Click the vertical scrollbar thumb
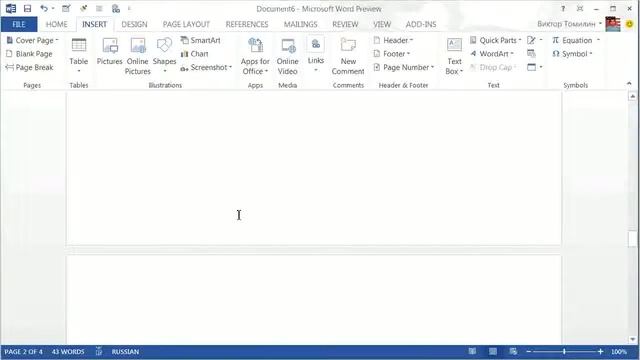640x360 pixels. (x=633, y=239)
